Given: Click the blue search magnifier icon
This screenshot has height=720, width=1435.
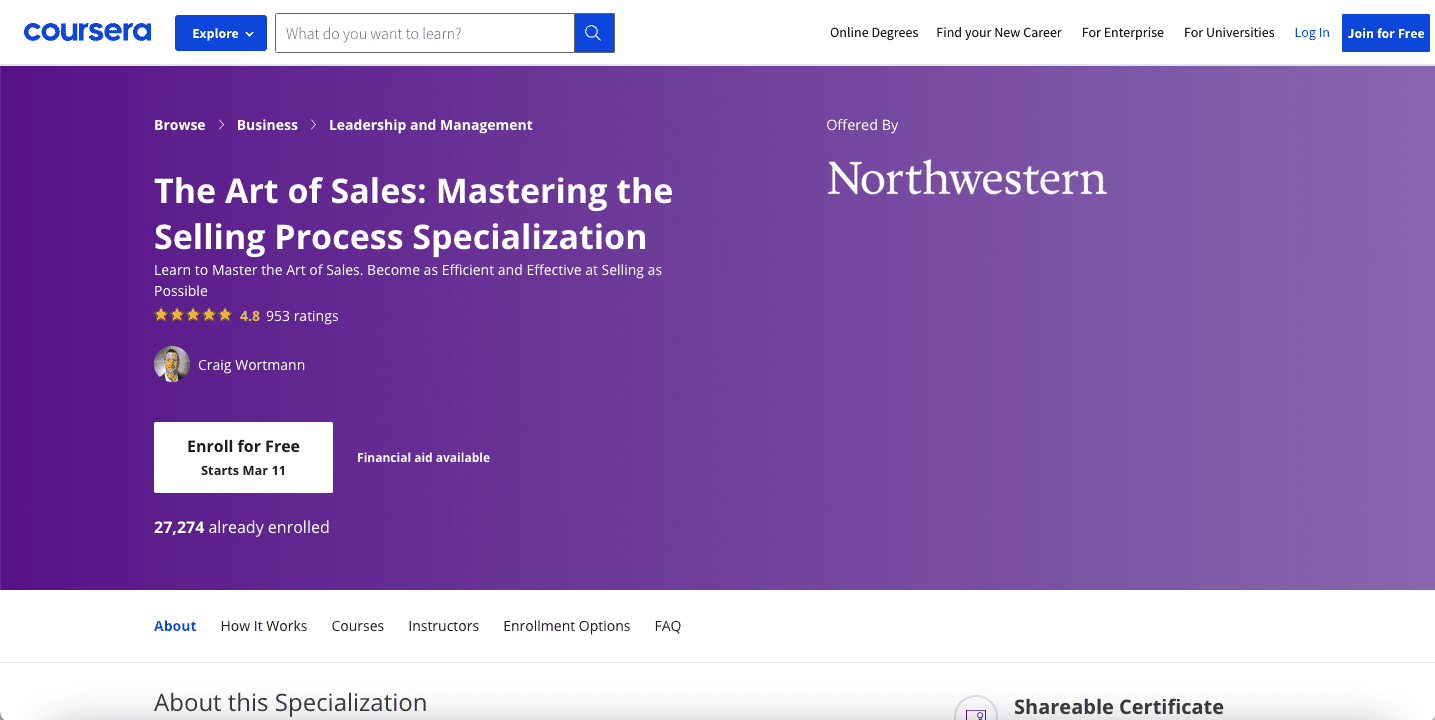Looking at the screenshot, I should pyautogui.click(x=594, y=33).
